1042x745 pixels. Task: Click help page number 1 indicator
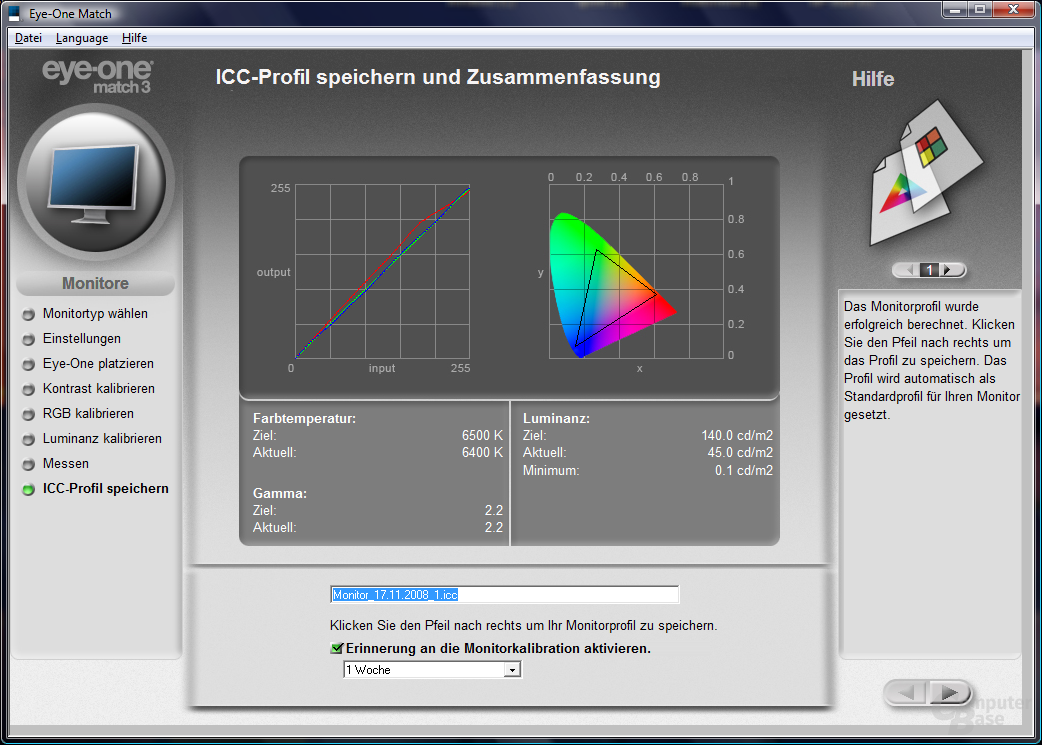(930, 270)
